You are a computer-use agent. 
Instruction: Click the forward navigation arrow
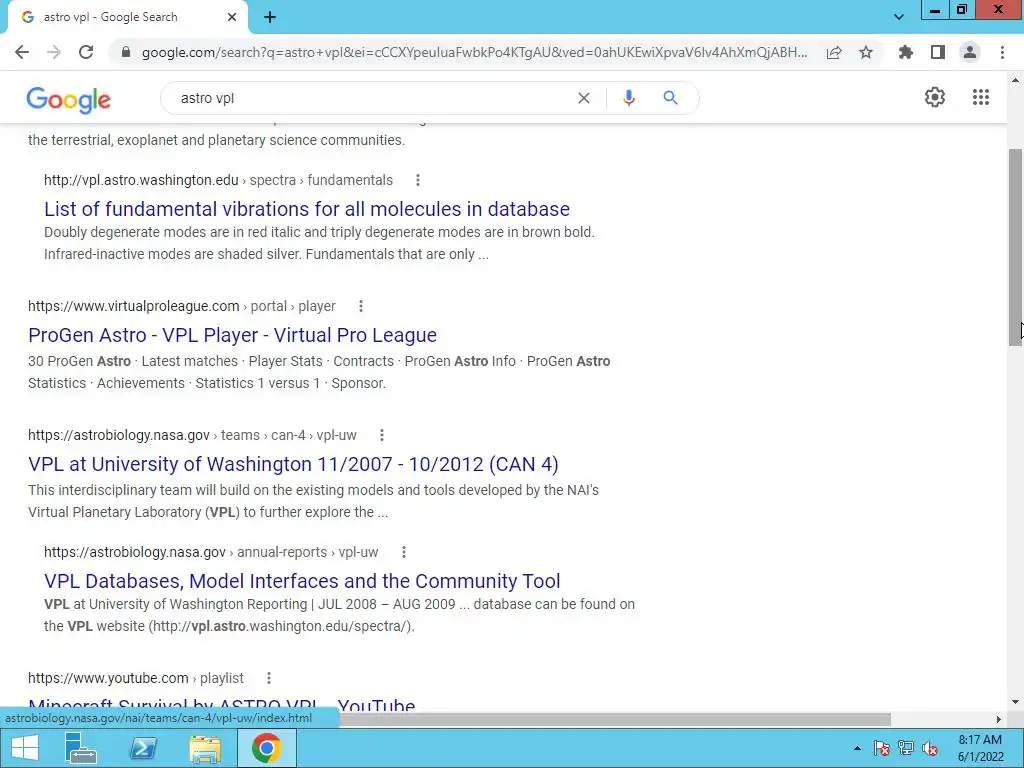(54, 52)
